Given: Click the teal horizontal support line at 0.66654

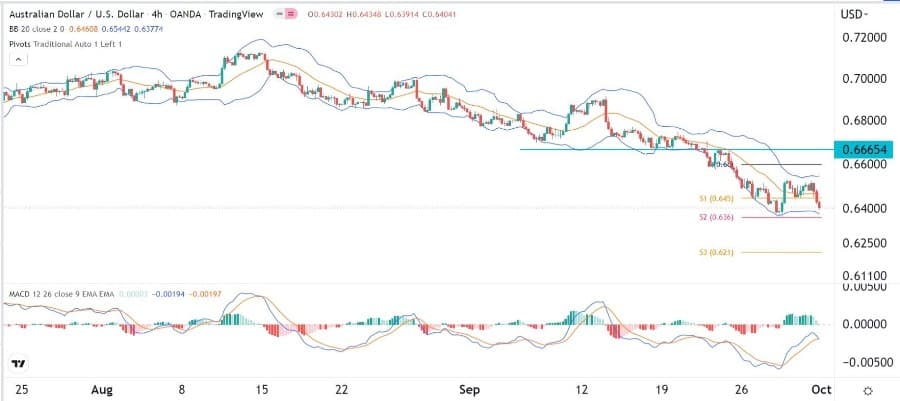Looking at the screenshot, I should click(676, 150).
